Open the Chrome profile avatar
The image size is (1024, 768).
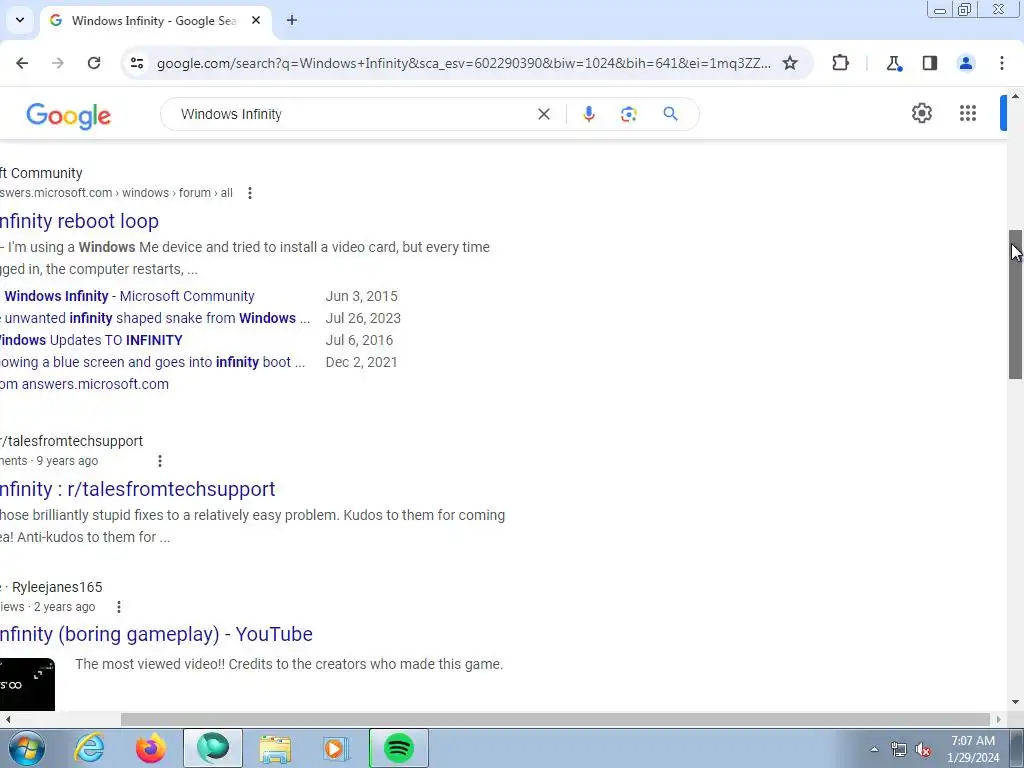tap(966, 63)
